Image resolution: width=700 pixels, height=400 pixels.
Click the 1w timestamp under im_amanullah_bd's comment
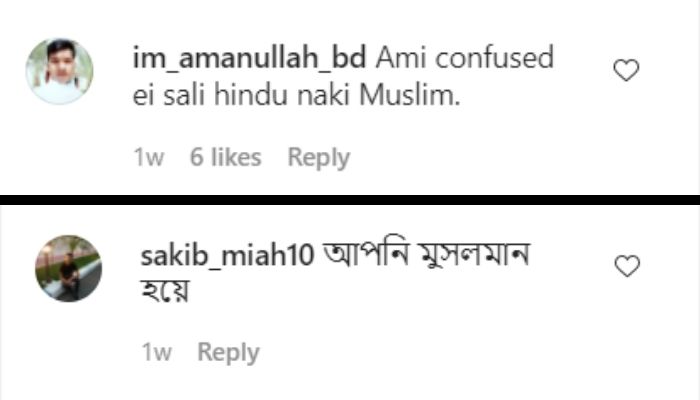coord(148,157)
